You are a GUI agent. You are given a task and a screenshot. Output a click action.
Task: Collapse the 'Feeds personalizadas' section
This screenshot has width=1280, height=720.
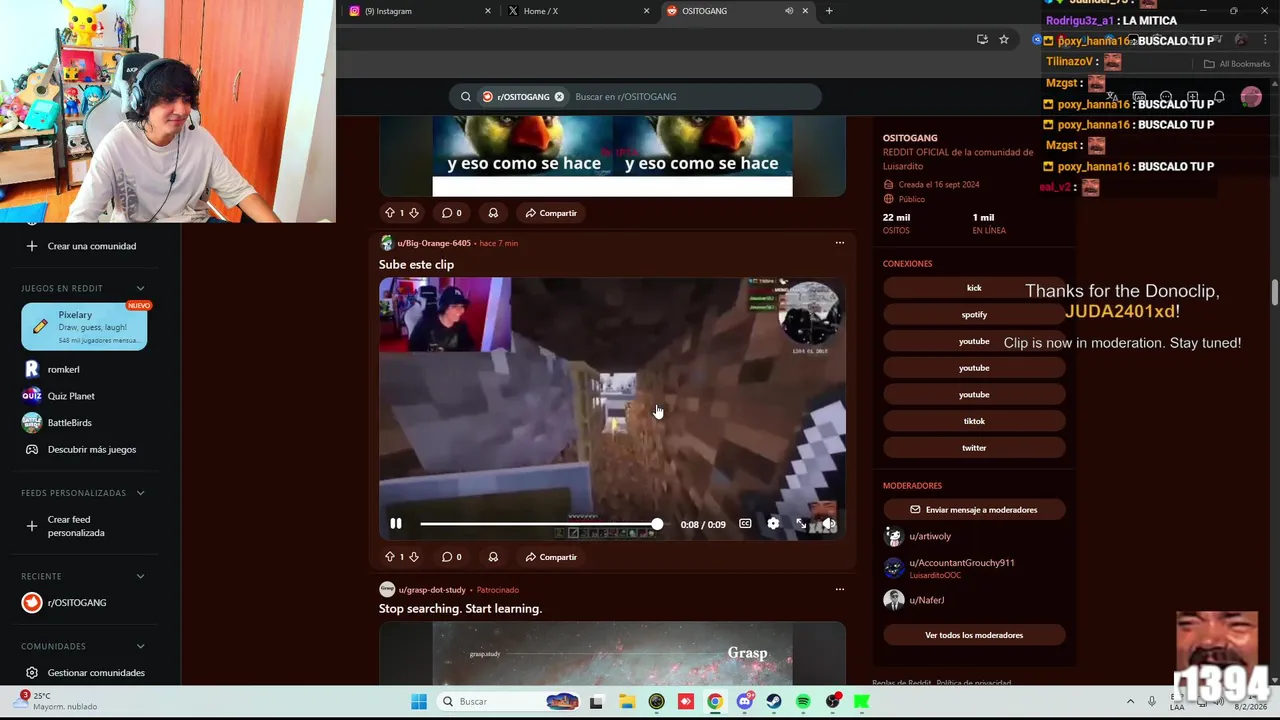pyautogui.click(x=140, y=493)
